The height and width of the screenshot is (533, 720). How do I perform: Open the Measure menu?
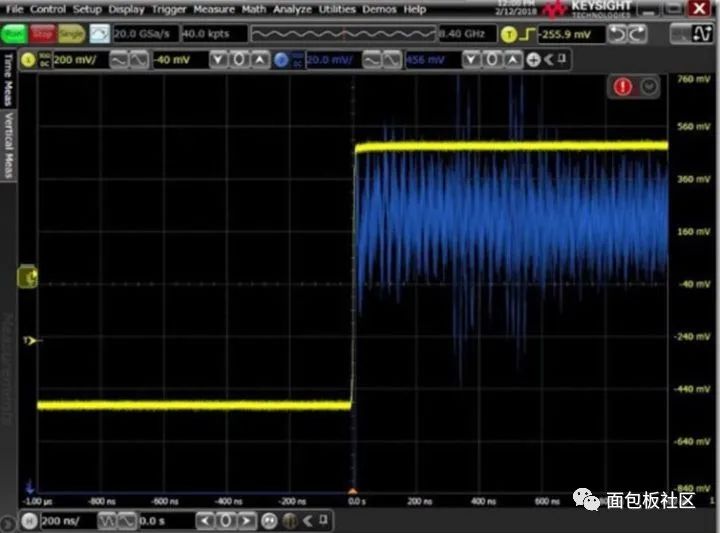(214, 9)
